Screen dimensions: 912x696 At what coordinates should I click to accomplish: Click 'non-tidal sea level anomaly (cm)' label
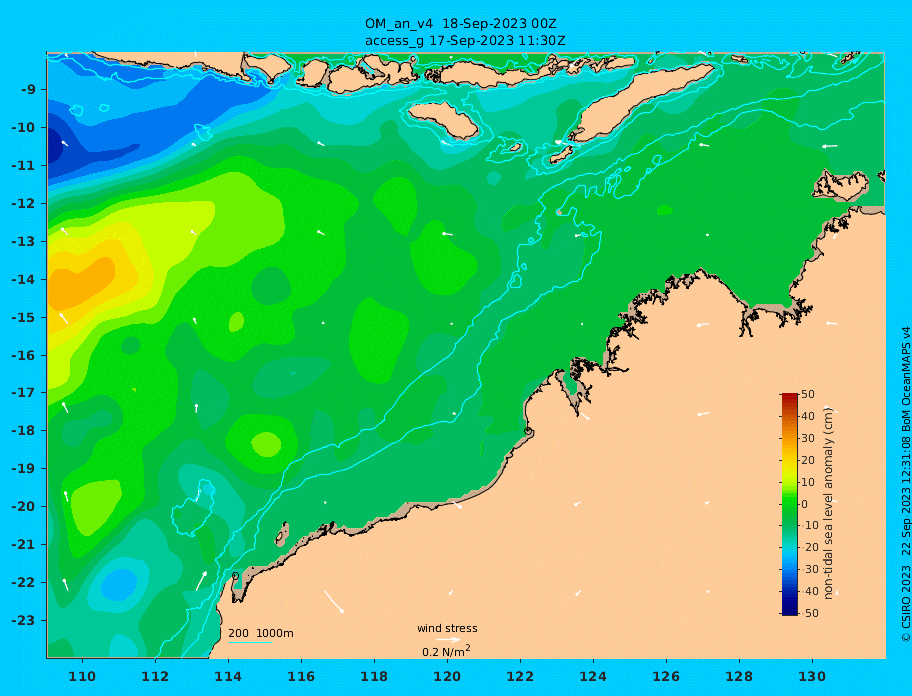[828, 504]
